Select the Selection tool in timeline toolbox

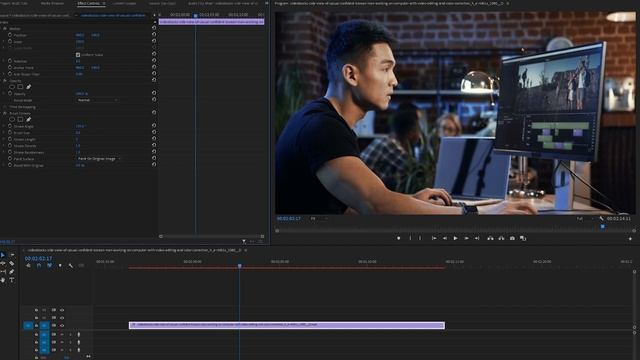pos(3,255)
